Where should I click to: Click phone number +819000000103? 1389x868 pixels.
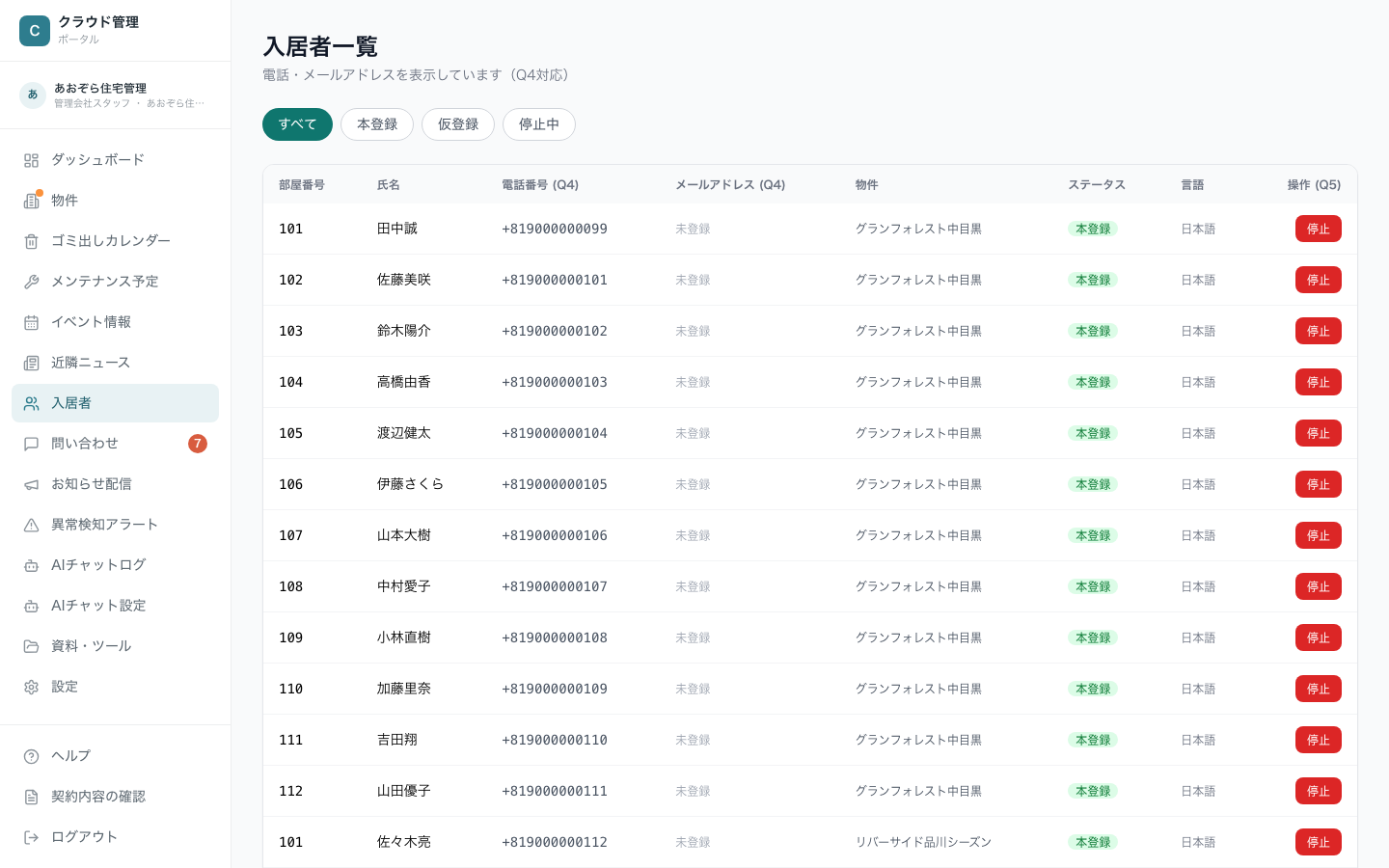pyautogui.click(x=555, y=382)
